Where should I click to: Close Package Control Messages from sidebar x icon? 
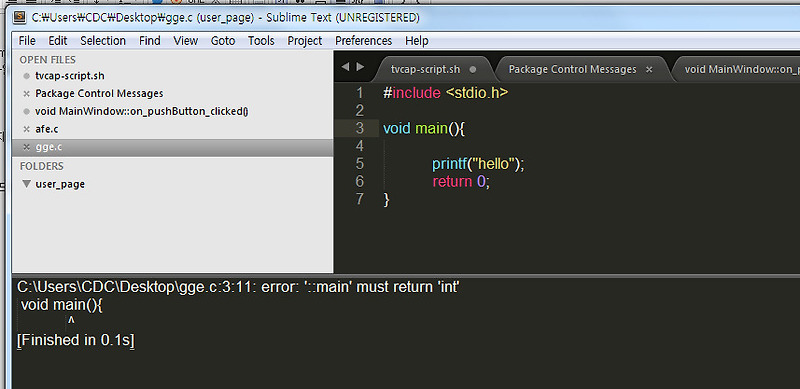27,94
